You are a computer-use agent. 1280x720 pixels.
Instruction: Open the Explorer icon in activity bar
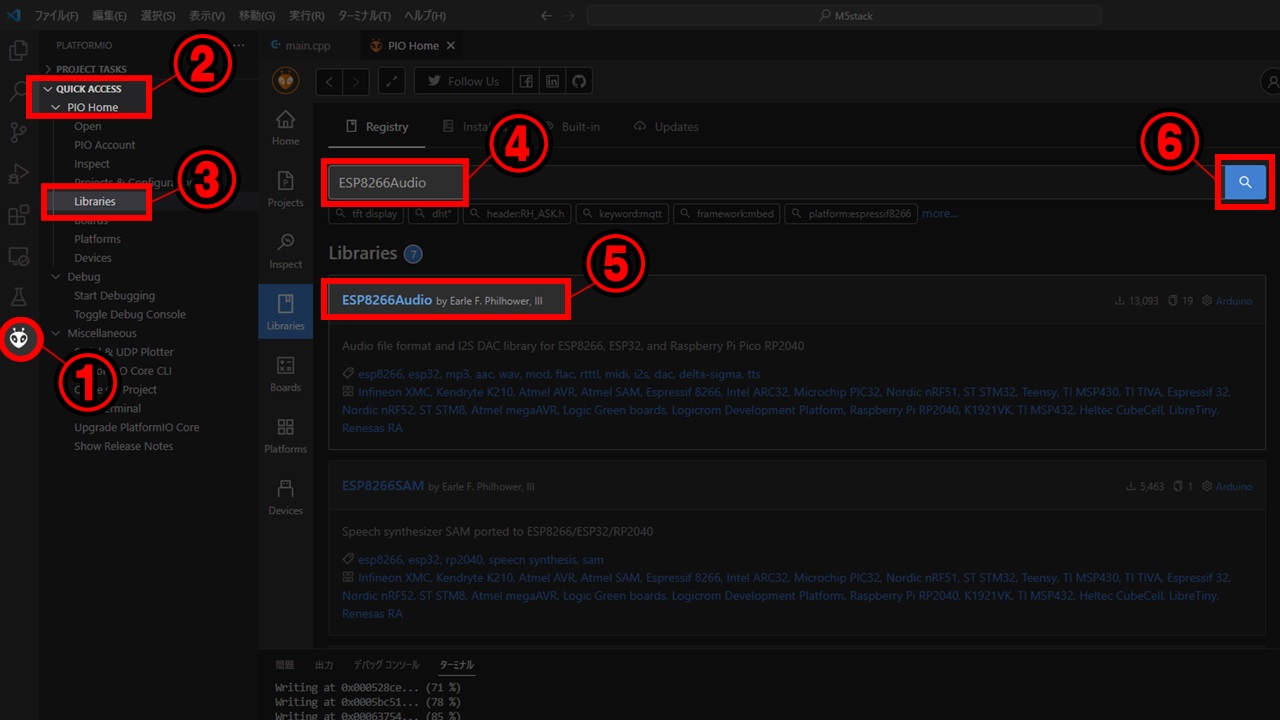click(x=18, y=51)
